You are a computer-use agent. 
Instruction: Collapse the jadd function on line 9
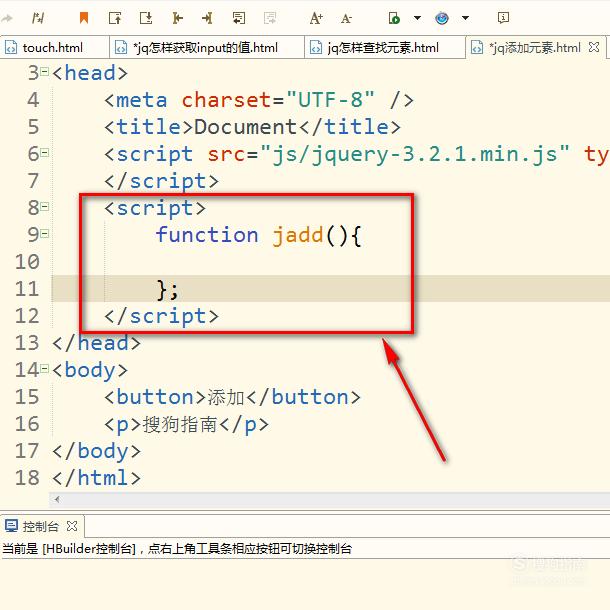pyautogui.click(x=45, y=233)
